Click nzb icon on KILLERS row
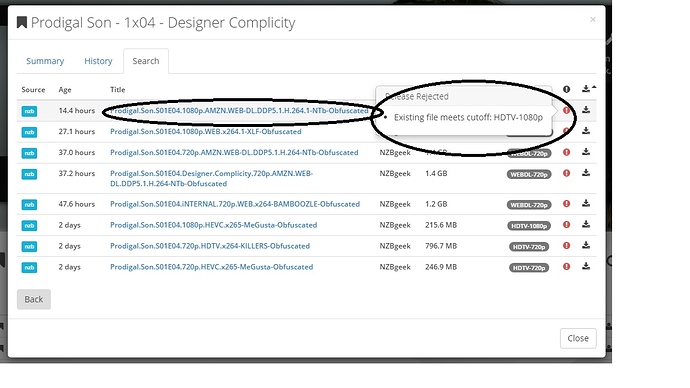 coord(29,246)
